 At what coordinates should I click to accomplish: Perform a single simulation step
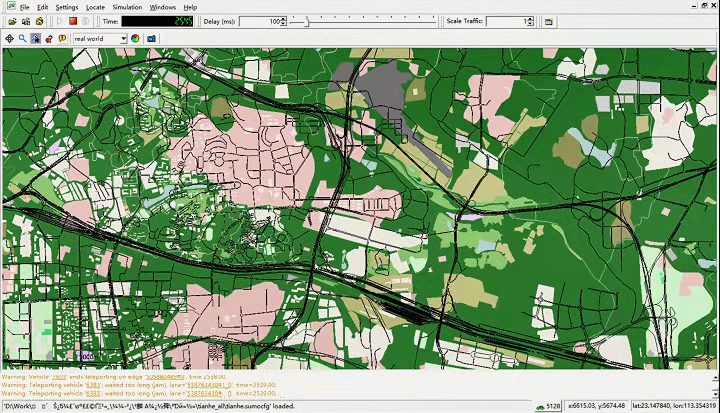point(86,21)
